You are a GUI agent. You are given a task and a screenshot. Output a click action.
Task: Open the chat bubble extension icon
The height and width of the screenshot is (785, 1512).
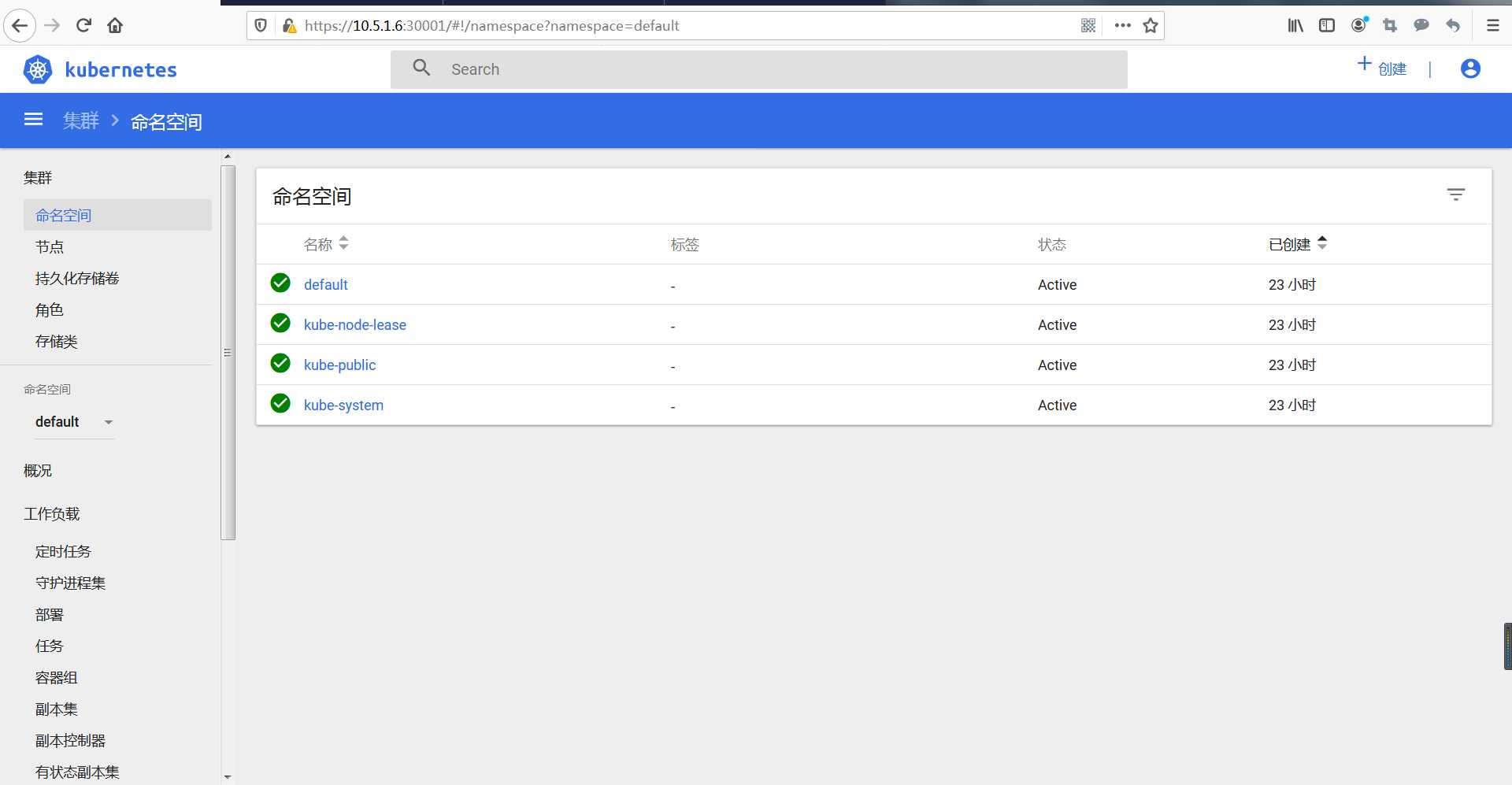tap(1421, 25)
